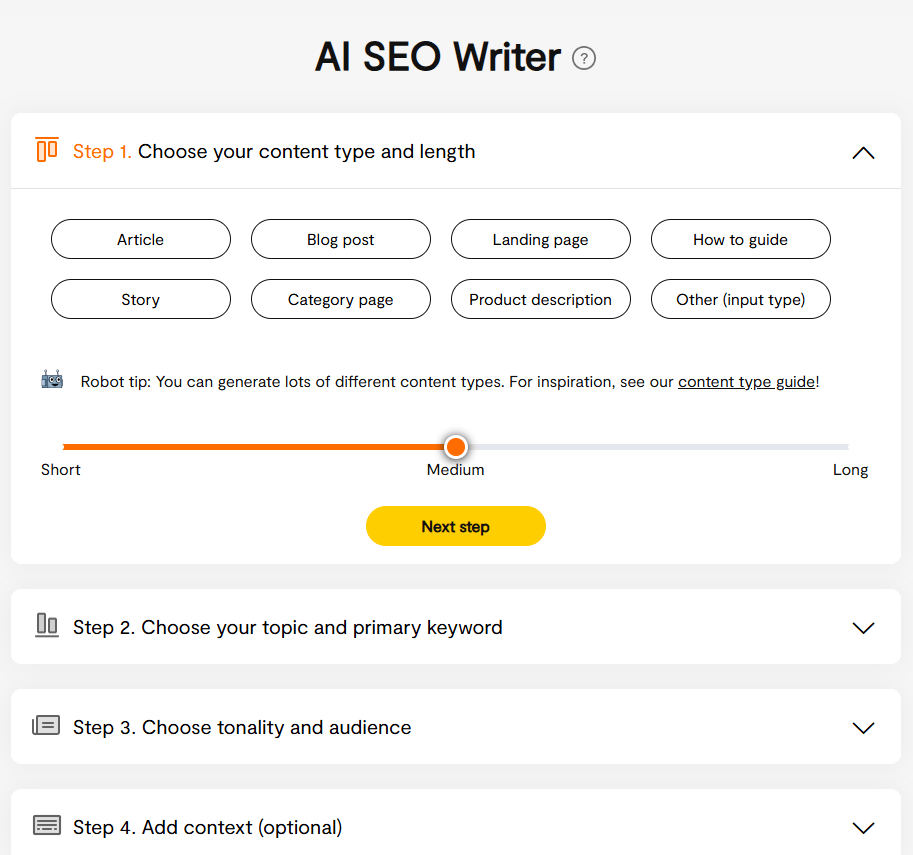Expand Step 4 add context section
Image resolution: width=913 pixels, height=855 pixels.
point(863,827)
